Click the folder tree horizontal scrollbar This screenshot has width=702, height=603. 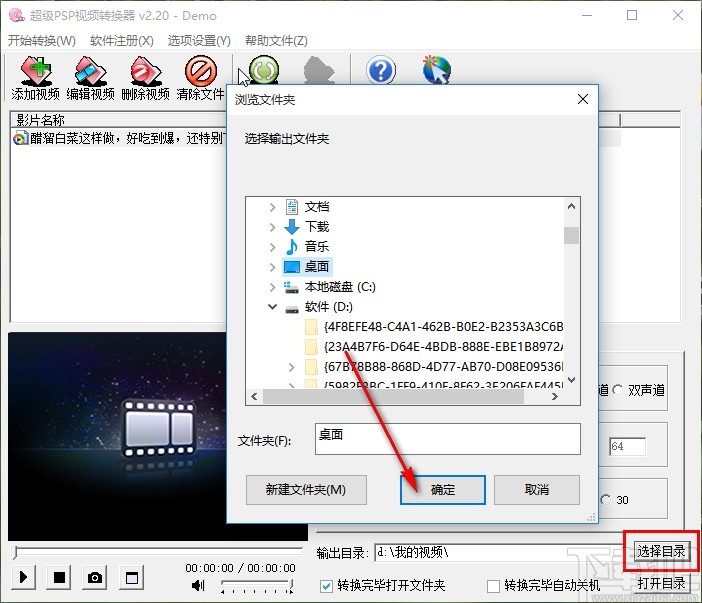coord(393,397)
